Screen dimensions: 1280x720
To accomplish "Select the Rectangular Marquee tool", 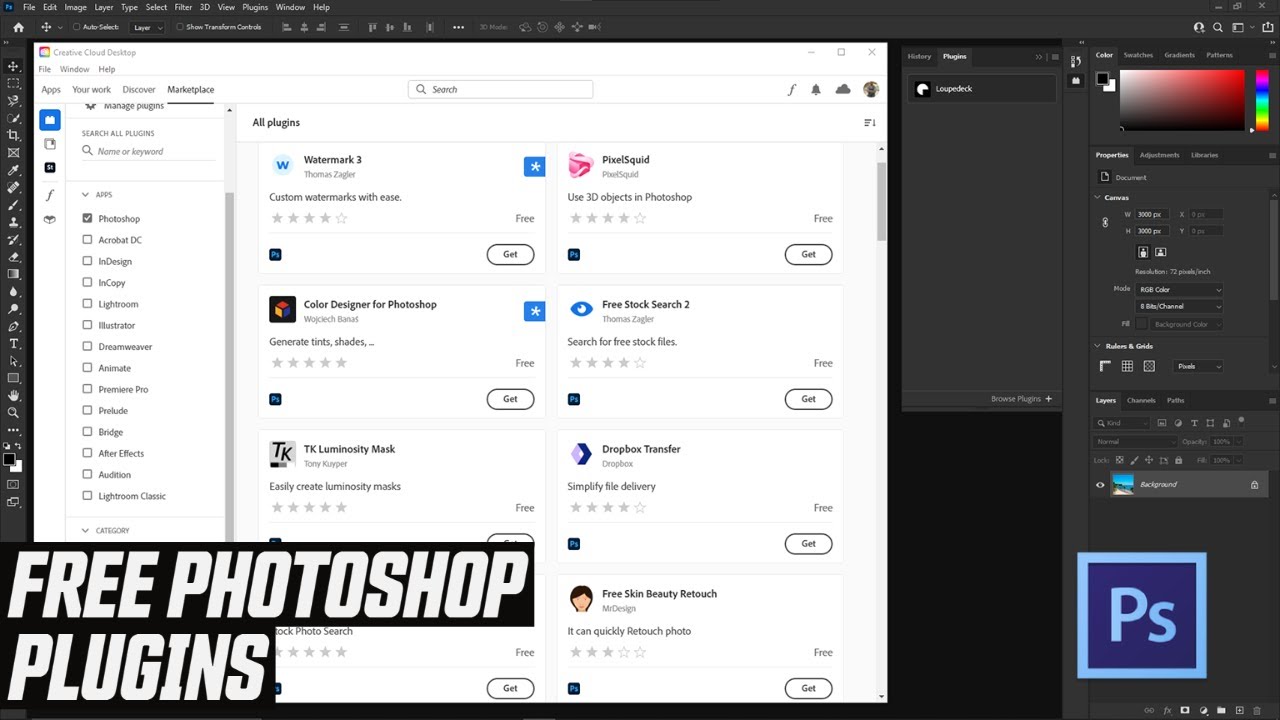I will pos(13,83).
